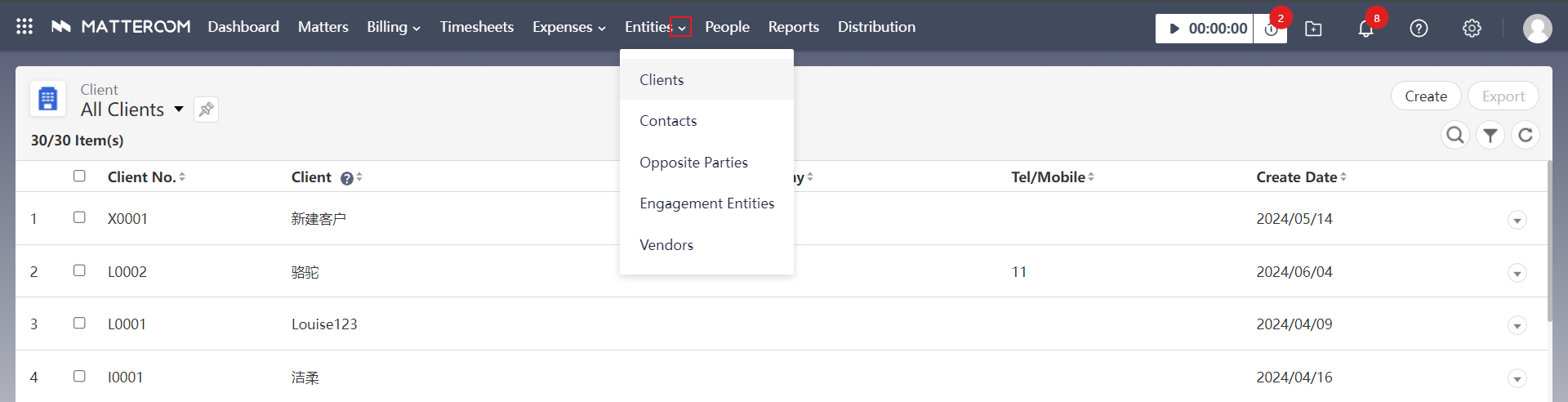Open the apps grid launcher icon

[24, 27]
